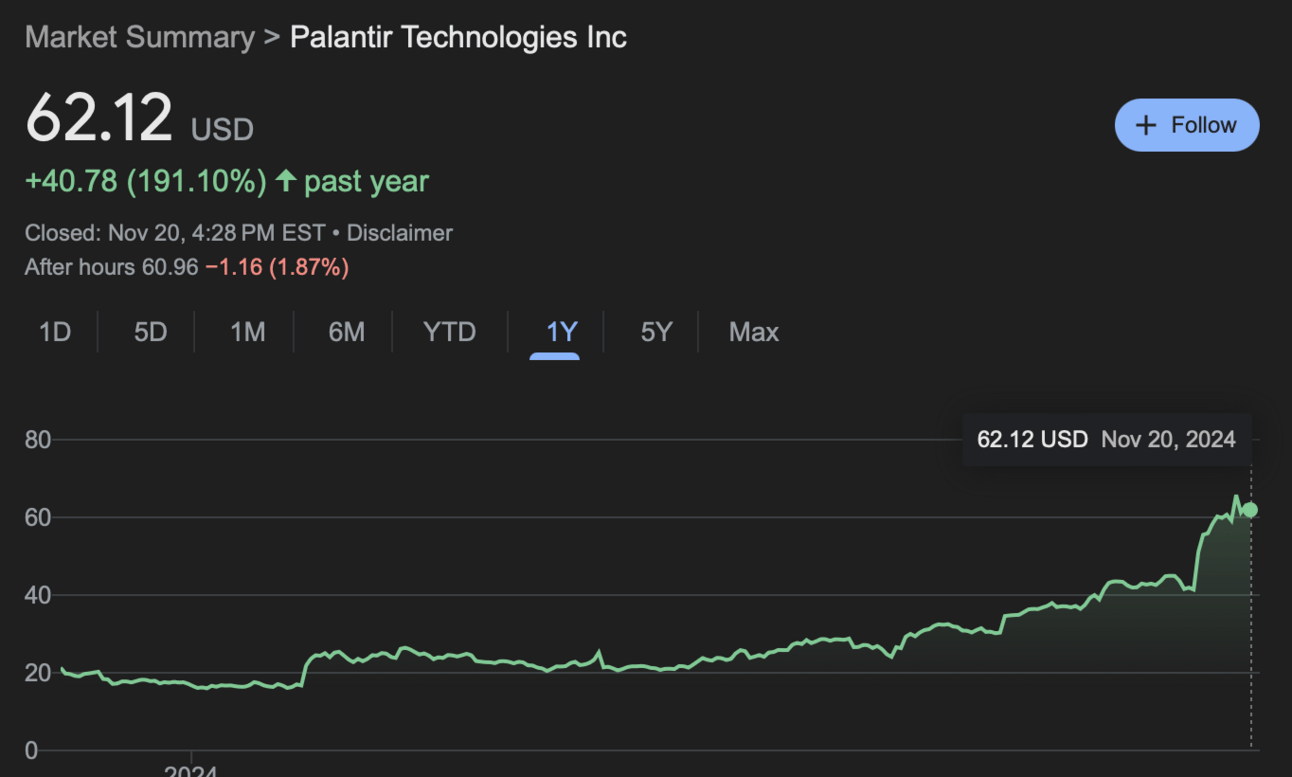Open the Market Summary breadcrumb link

(x=139, y=38)
